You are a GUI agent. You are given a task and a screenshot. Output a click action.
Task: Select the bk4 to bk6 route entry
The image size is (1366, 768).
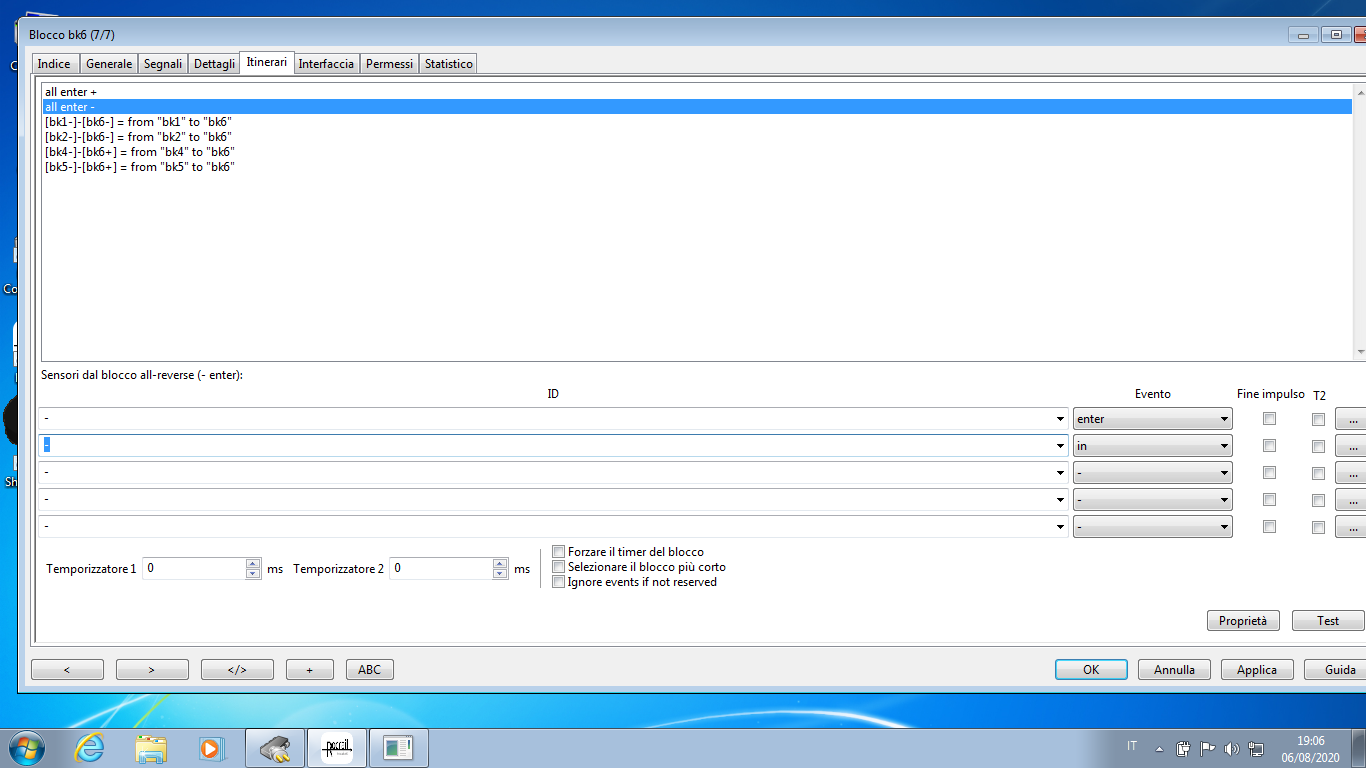point(139,152)
